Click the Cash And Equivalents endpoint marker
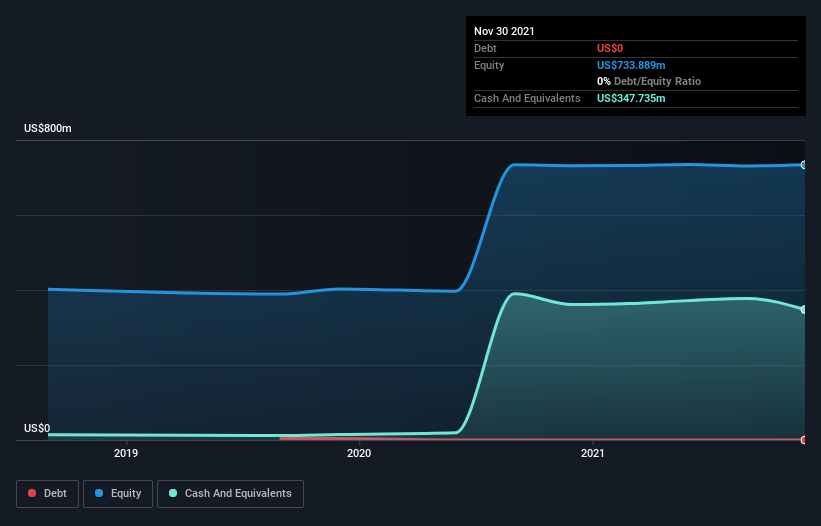 click(x=804, y=310)
